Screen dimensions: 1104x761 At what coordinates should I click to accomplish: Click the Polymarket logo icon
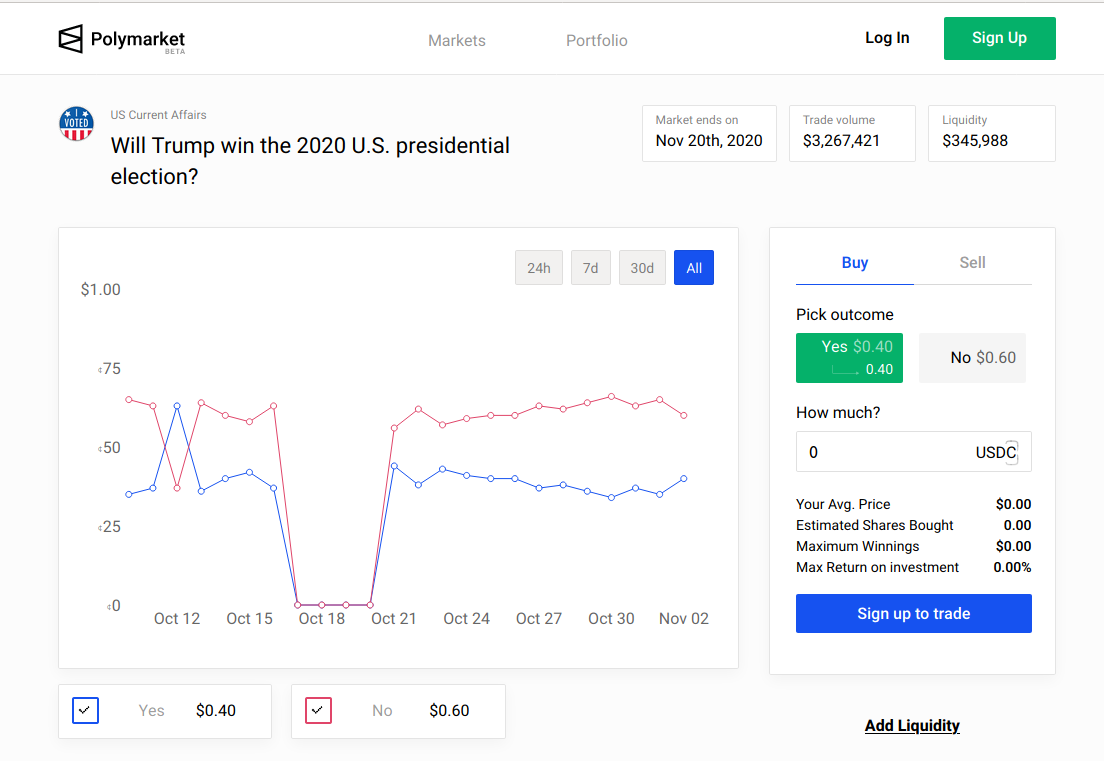(71, 39)
